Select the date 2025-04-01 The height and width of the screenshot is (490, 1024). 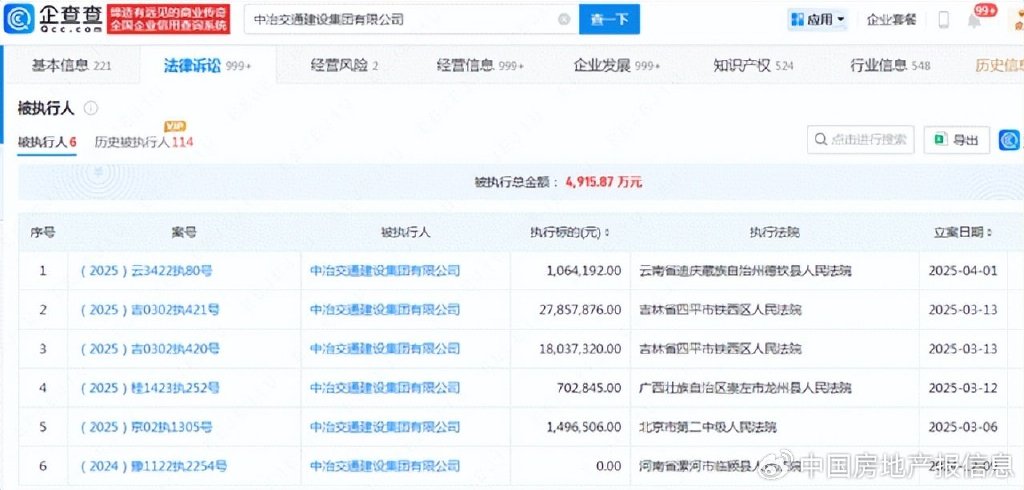963,270
